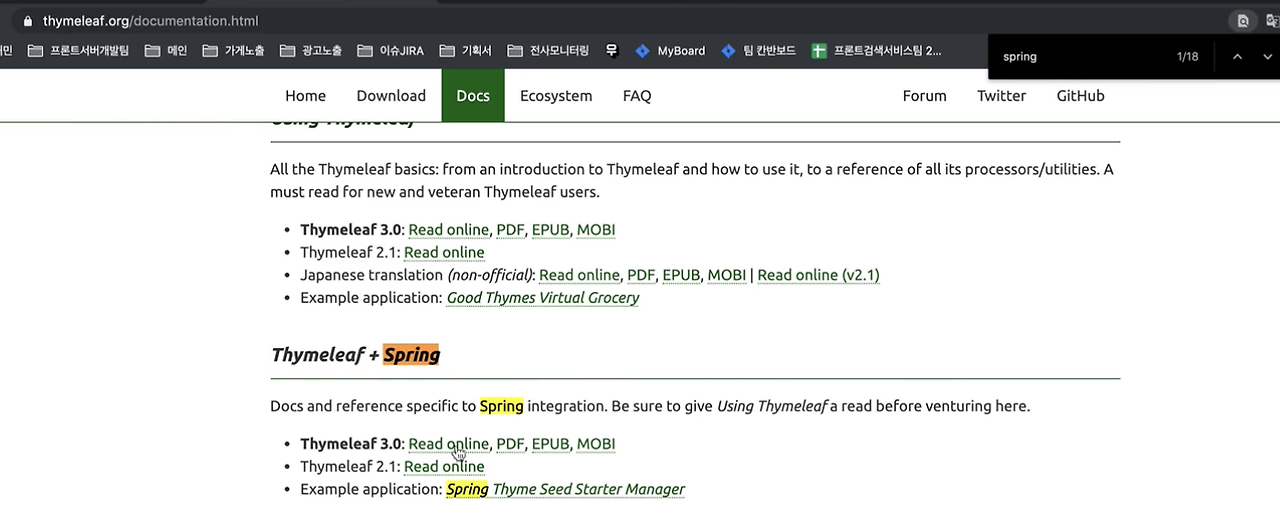Go to previous find match with up arrow
Image resolution: width=1280 pixels, height=524 pixels.
click(x=1237, y=57)
